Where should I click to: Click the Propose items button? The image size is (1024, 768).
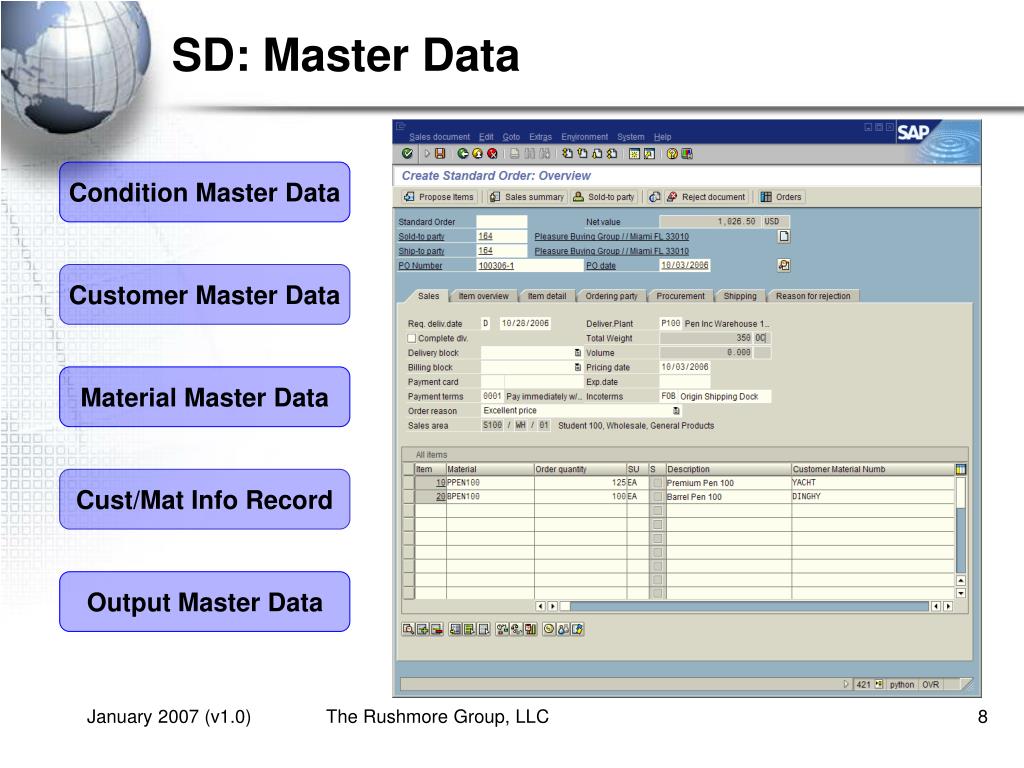pyautogui.click(x=439, y=197)
